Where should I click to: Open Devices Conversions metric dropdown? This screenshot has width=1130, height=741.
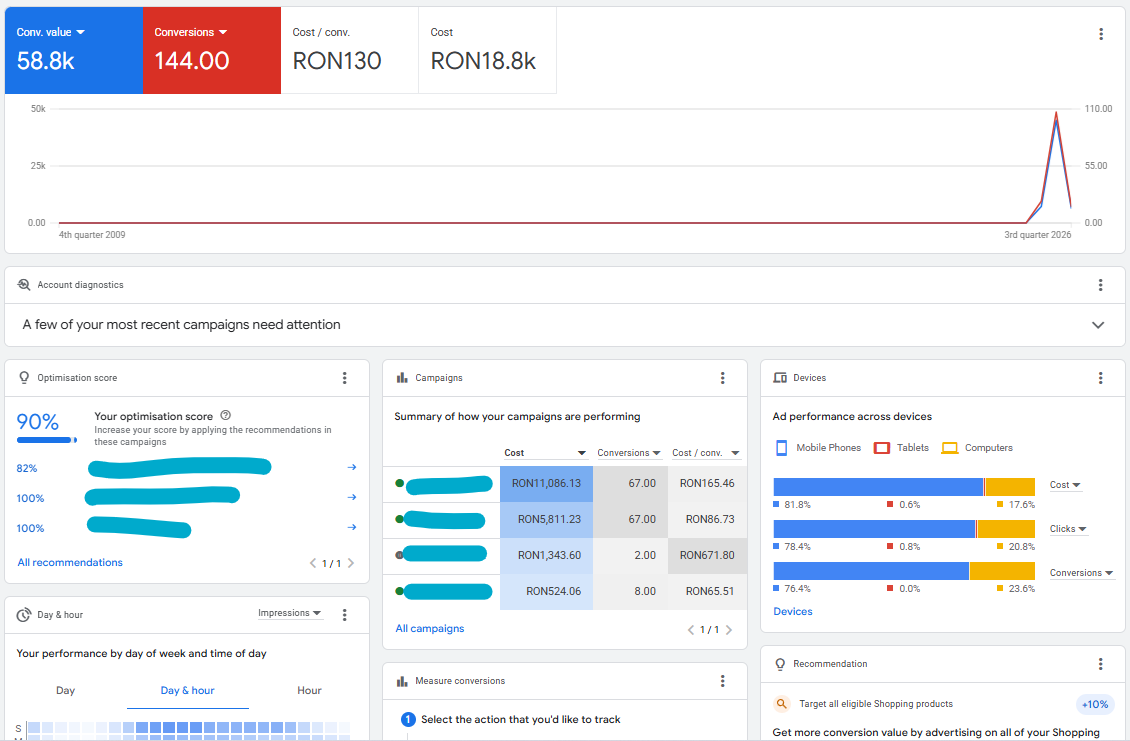1081,573
